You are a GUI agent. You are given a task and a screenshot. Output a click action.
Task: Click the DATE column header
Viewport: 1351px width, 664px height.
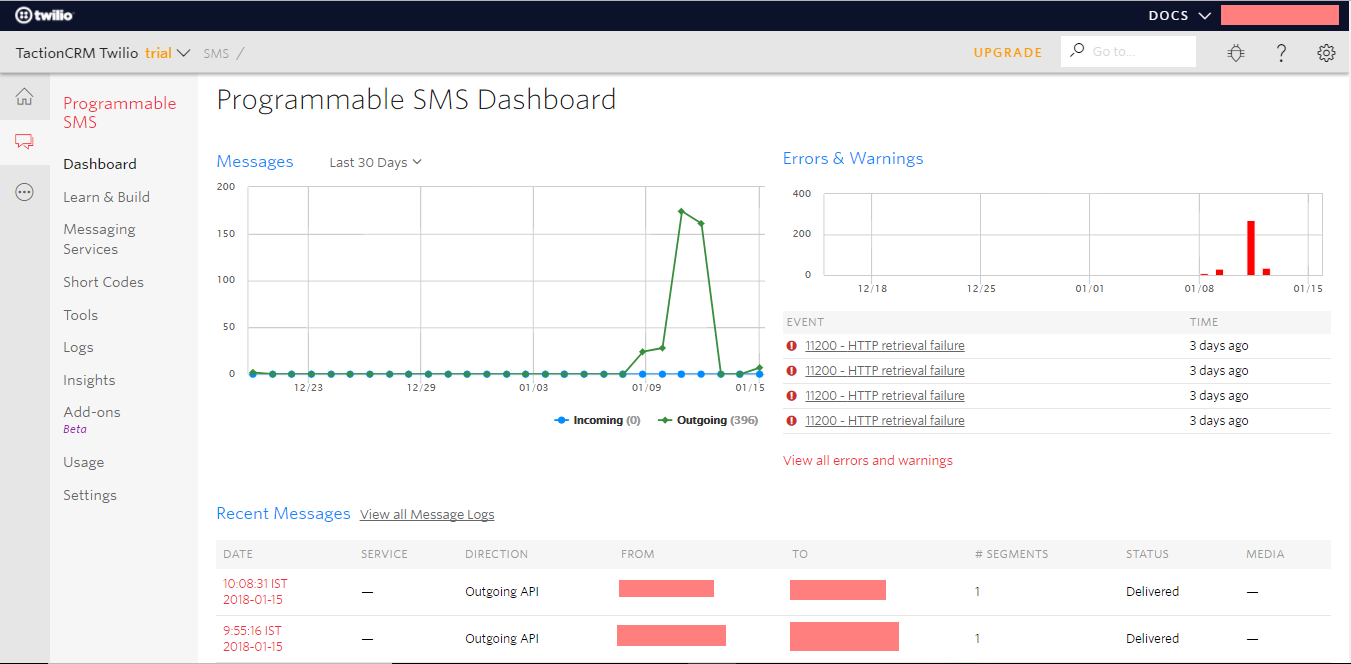point(236,554)
